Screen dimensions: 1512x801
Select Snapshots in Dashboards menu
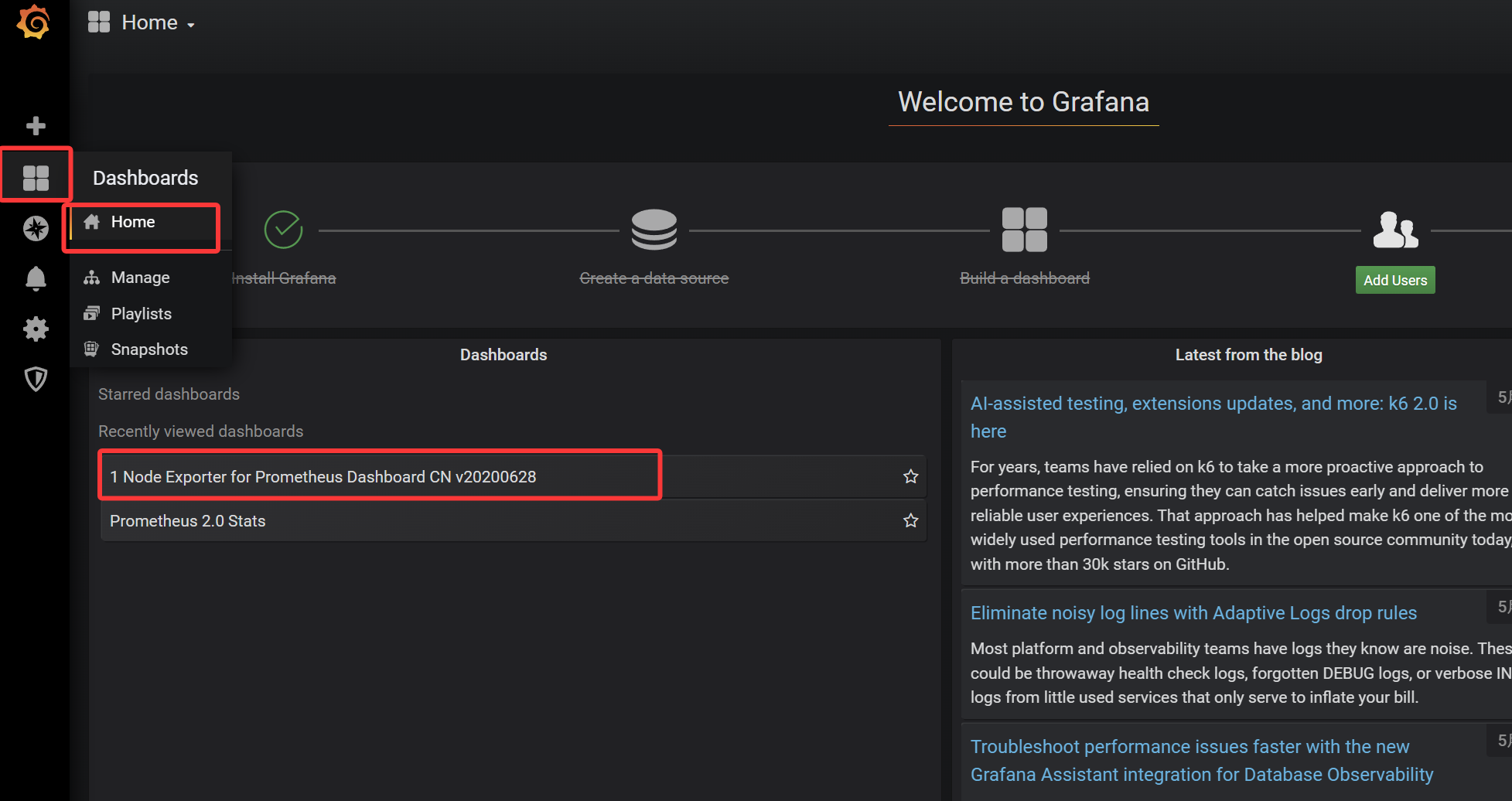point(151,349)
